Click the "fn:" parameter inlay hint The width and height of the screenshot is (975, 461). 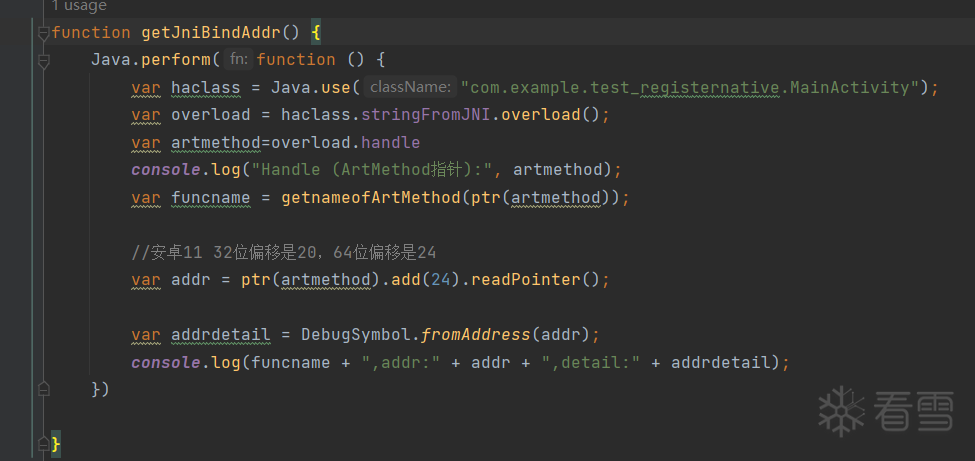click(239, 59)
